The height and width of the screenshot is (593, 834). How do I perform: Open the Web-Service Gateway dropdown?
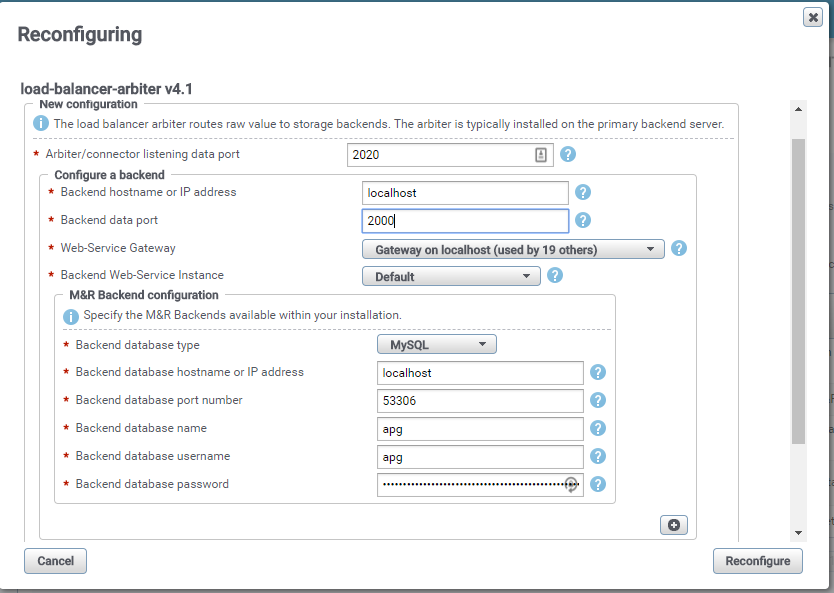pos(512,249)
